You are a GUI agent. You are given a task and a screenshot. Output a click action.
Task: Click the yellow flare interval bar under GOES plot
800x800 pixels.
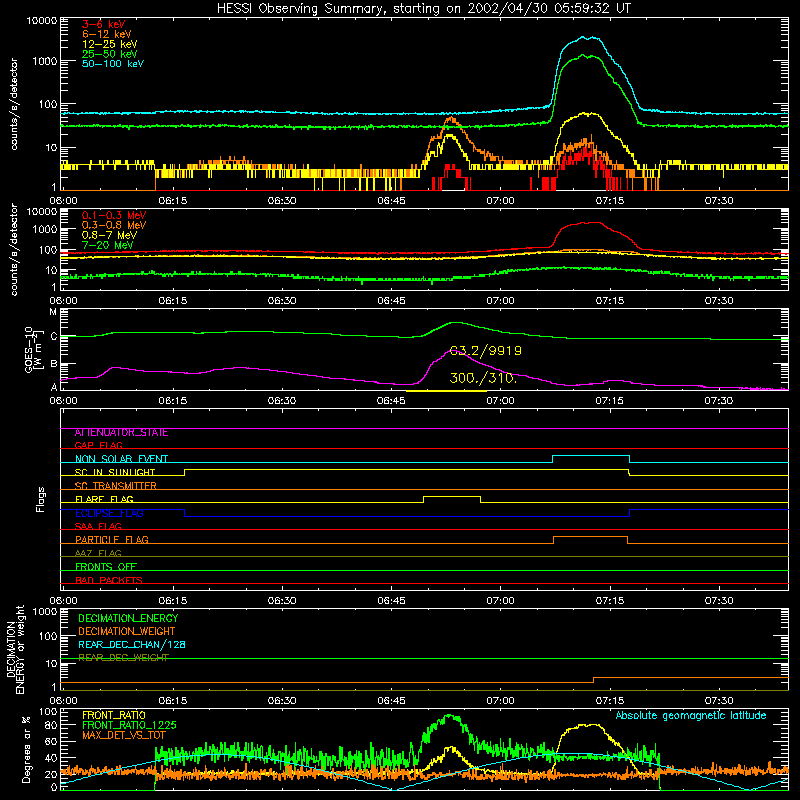click(446, 391)
